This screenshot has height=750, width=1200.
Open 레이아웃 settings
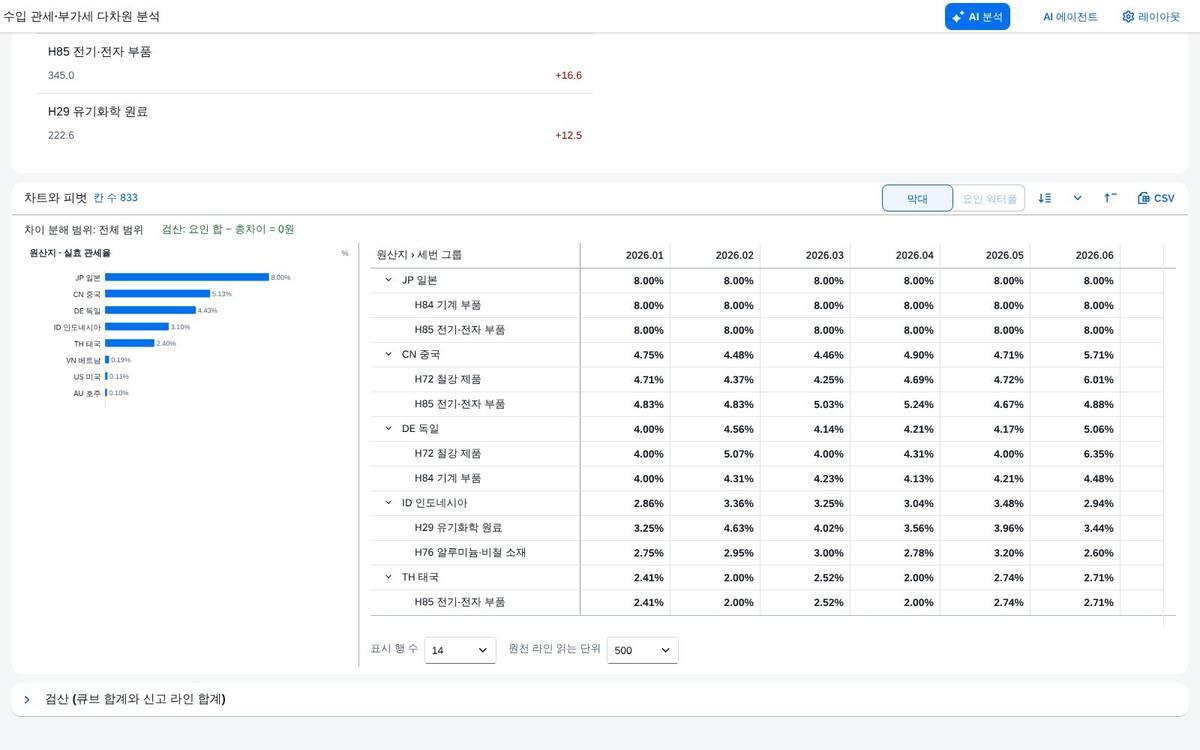click(1151, 17)
